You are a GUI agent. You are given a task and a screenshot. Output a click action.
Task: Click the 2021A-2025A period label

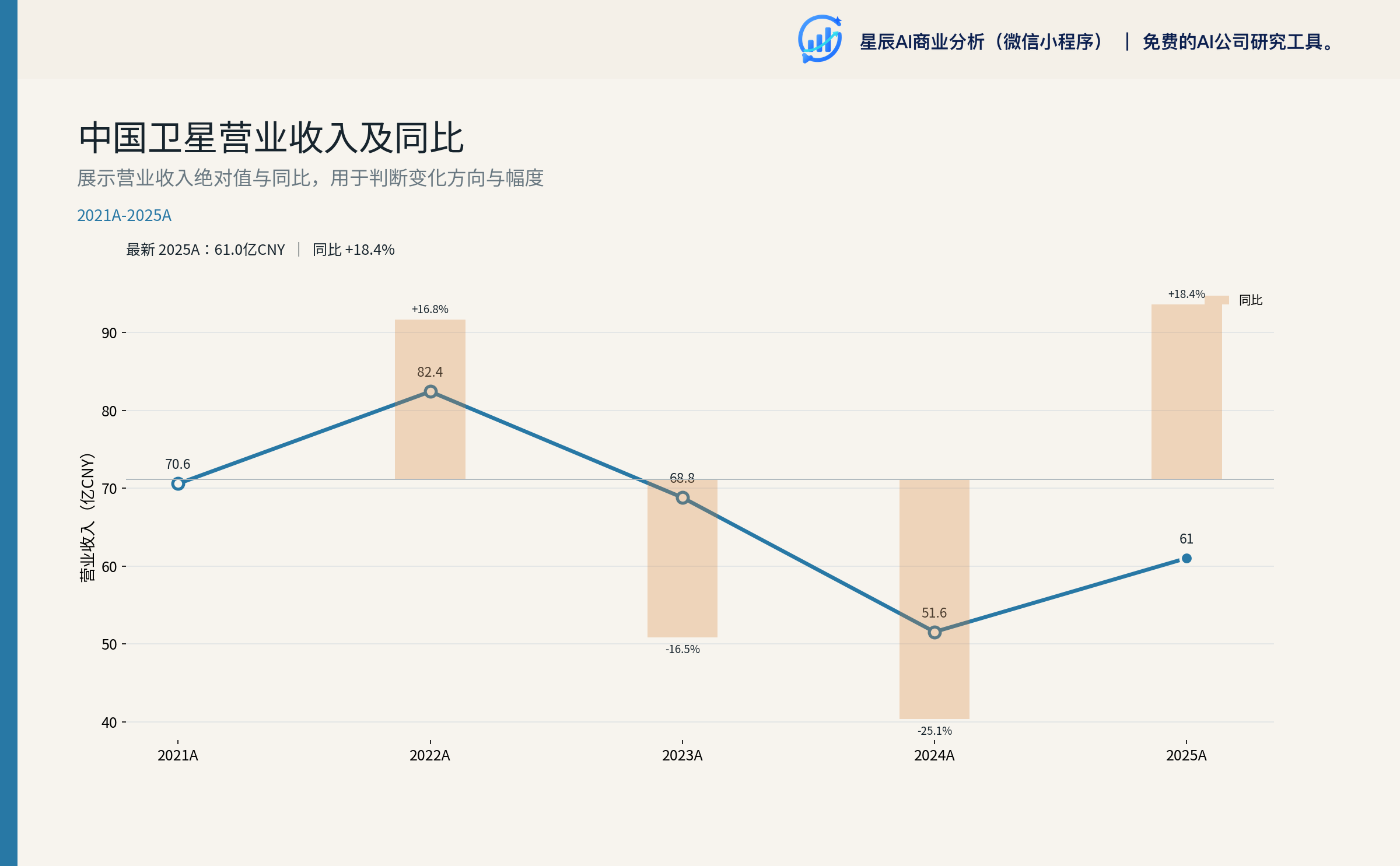click(x=124, y=216)
